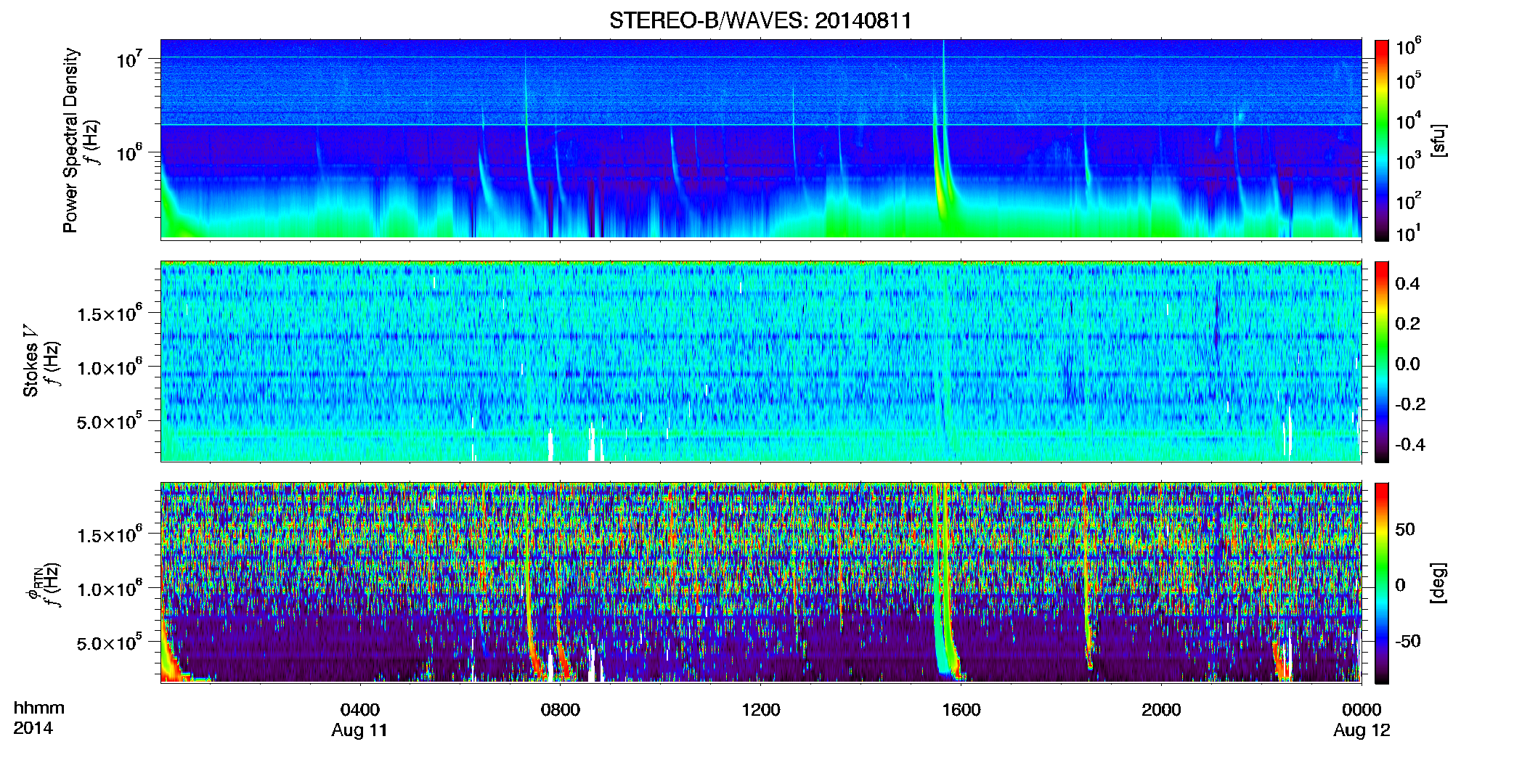Click the 2014 year label
The image size is (1522, 784).
click(x=33, y=728)
